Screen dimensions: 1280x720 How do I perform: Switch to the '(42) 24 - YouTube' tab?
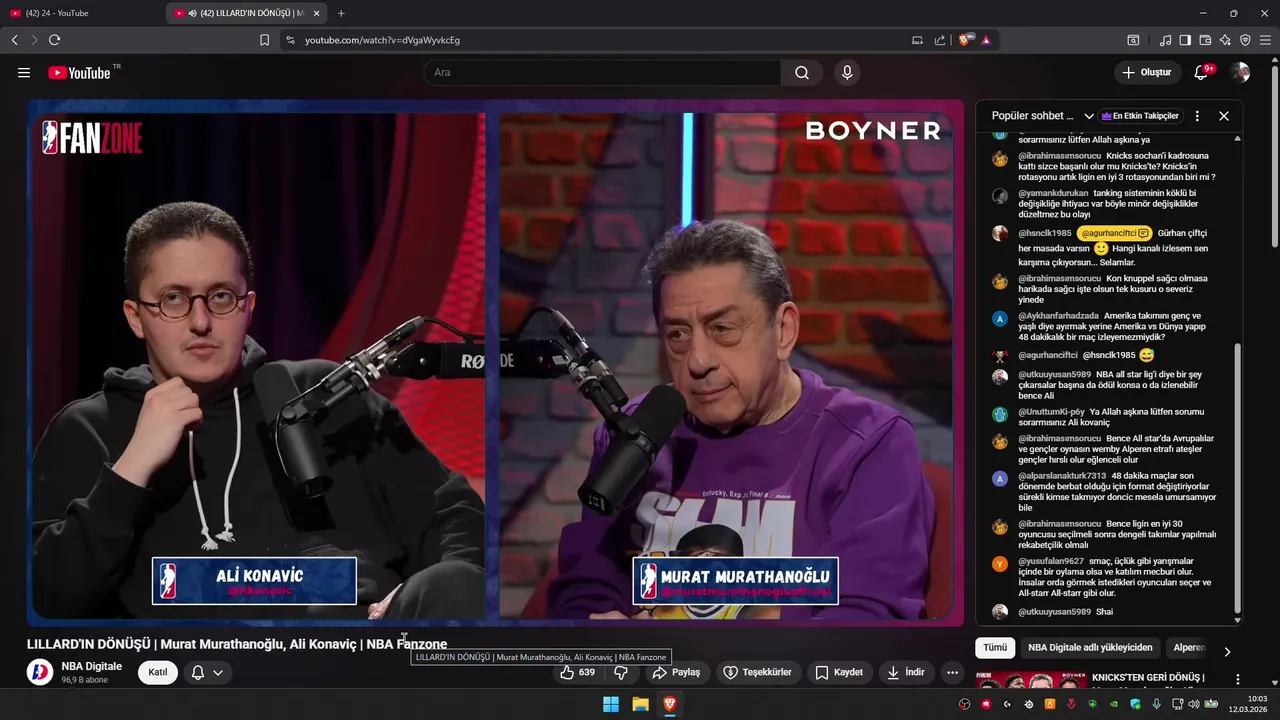(x=82, y=13)
